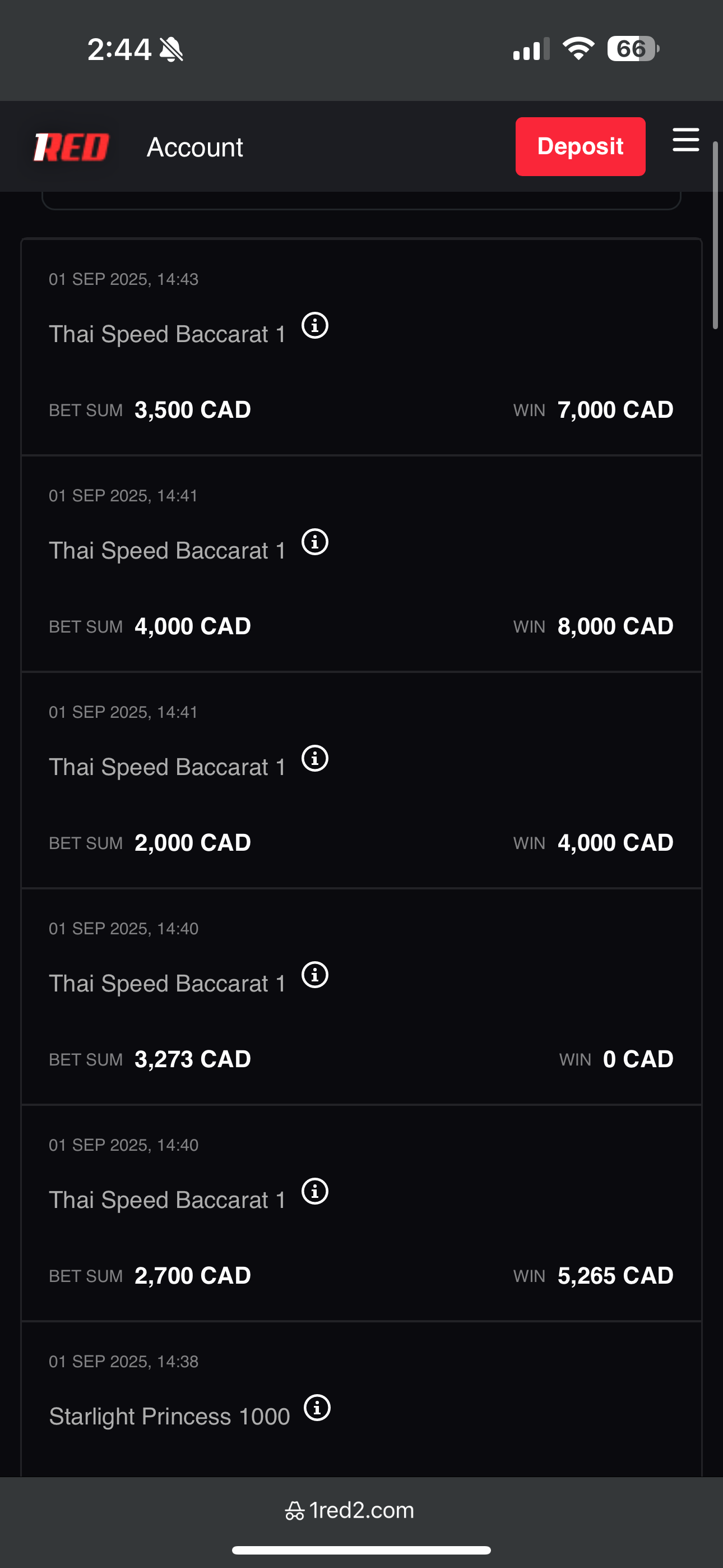Tap the 0 CAD win amount

(x=638, y=1059)
